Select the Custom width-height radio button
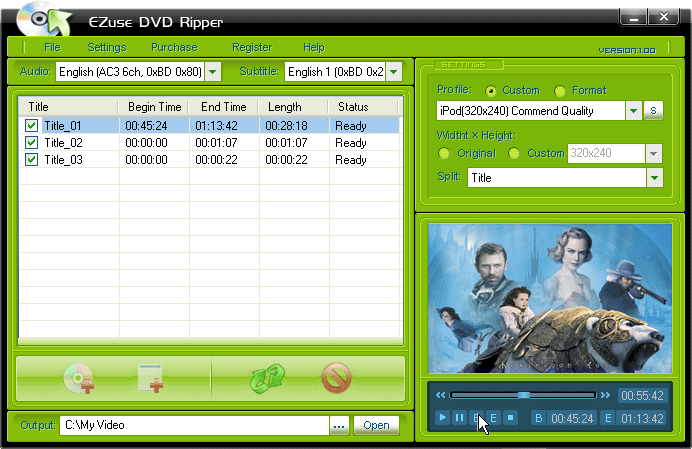The image size is (692, 449). (514, 153)
